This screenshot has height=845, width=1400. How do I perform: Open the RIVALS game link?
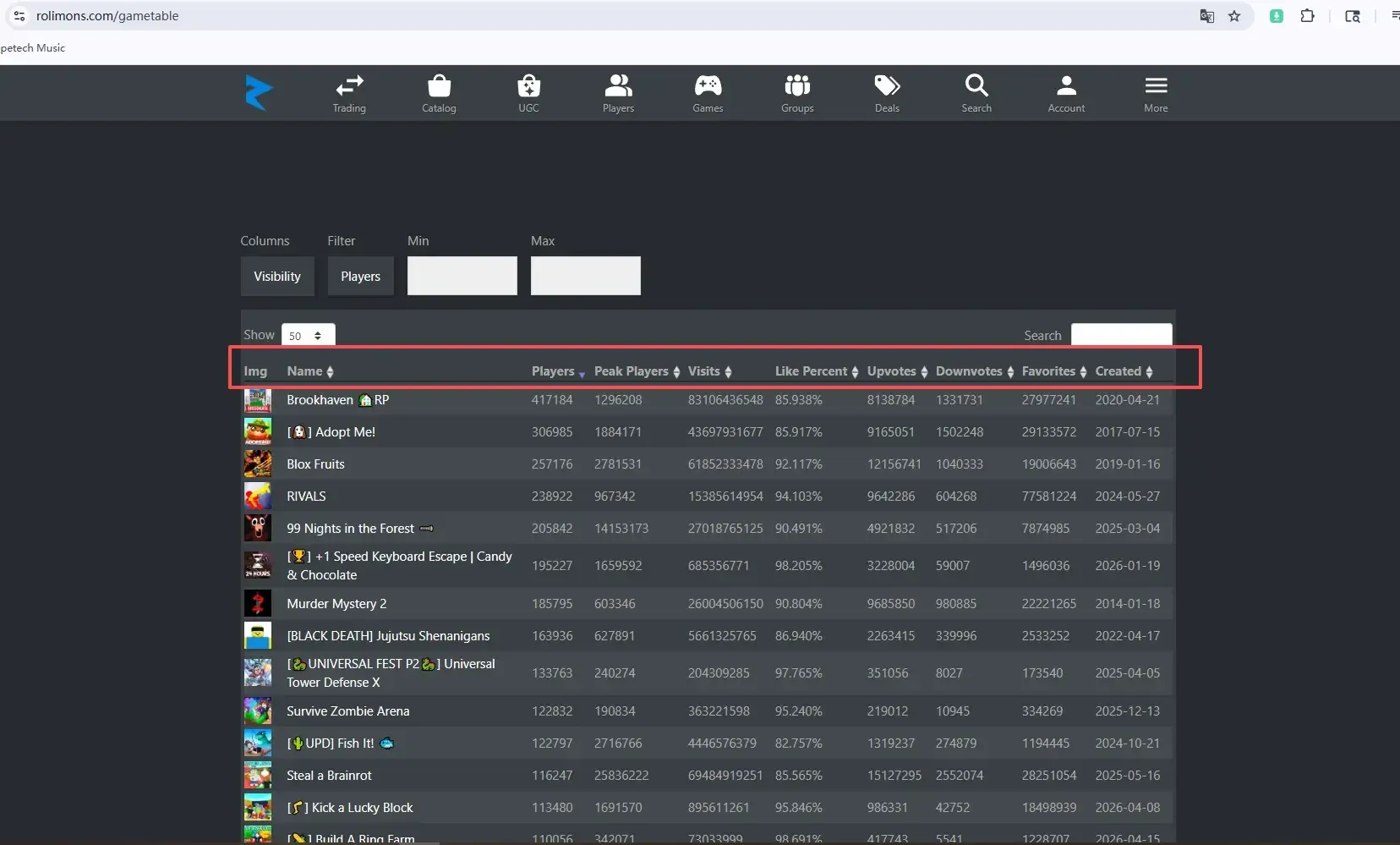point(306,497)
